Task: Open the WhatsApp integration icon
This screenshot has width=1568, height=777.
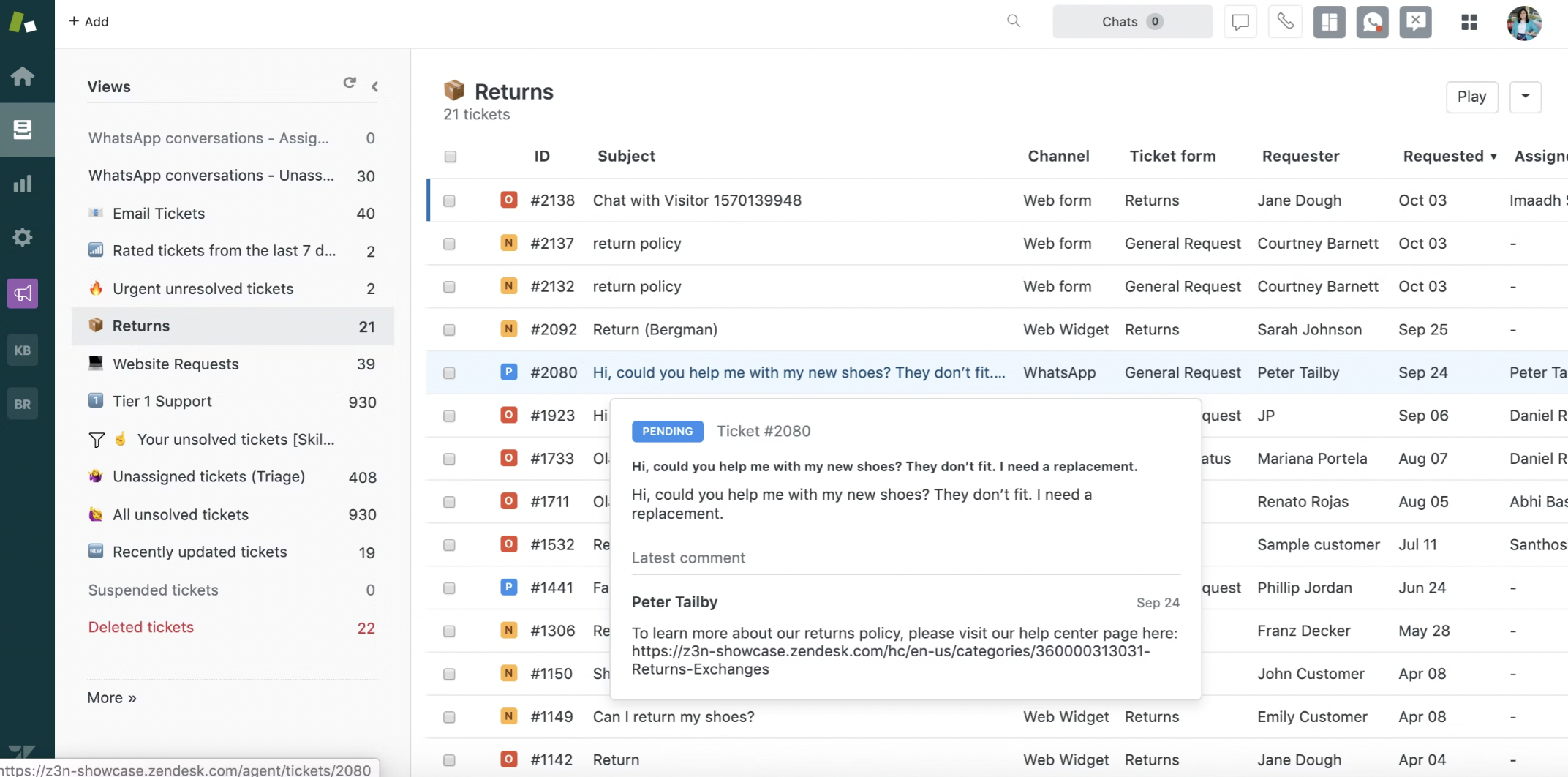Action: (x=1372, y=22)
